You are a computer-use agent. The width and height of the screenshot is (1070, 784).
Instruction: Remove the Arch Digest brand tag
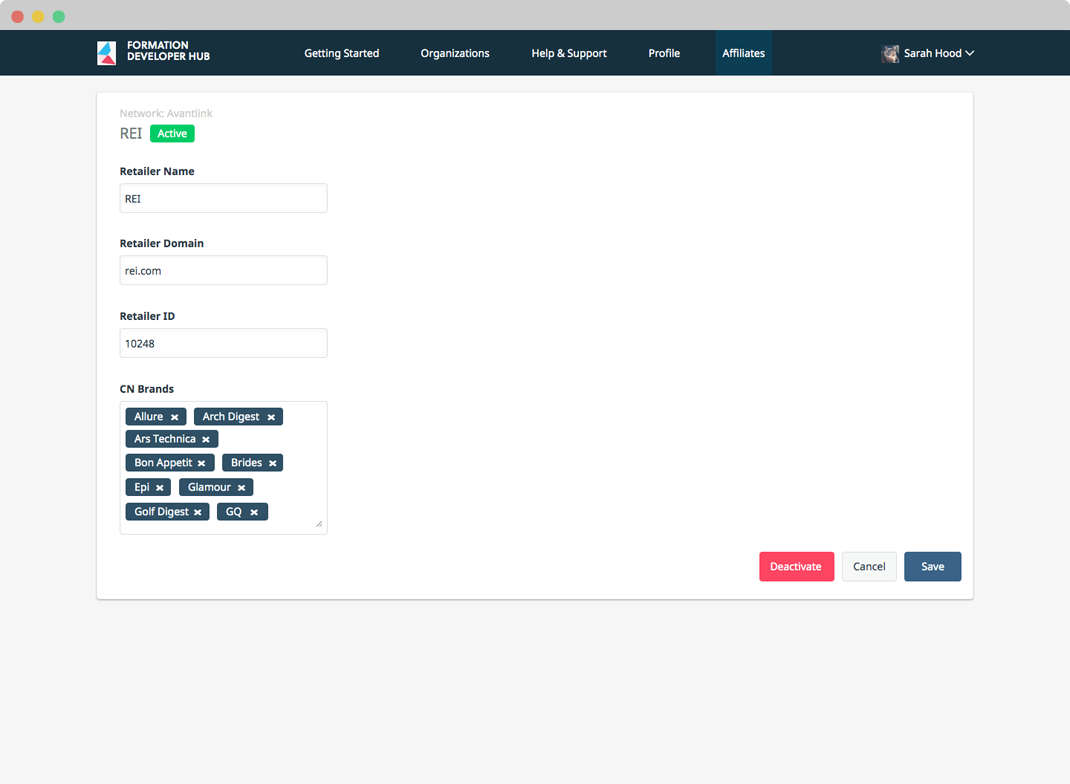pos(271,417)
